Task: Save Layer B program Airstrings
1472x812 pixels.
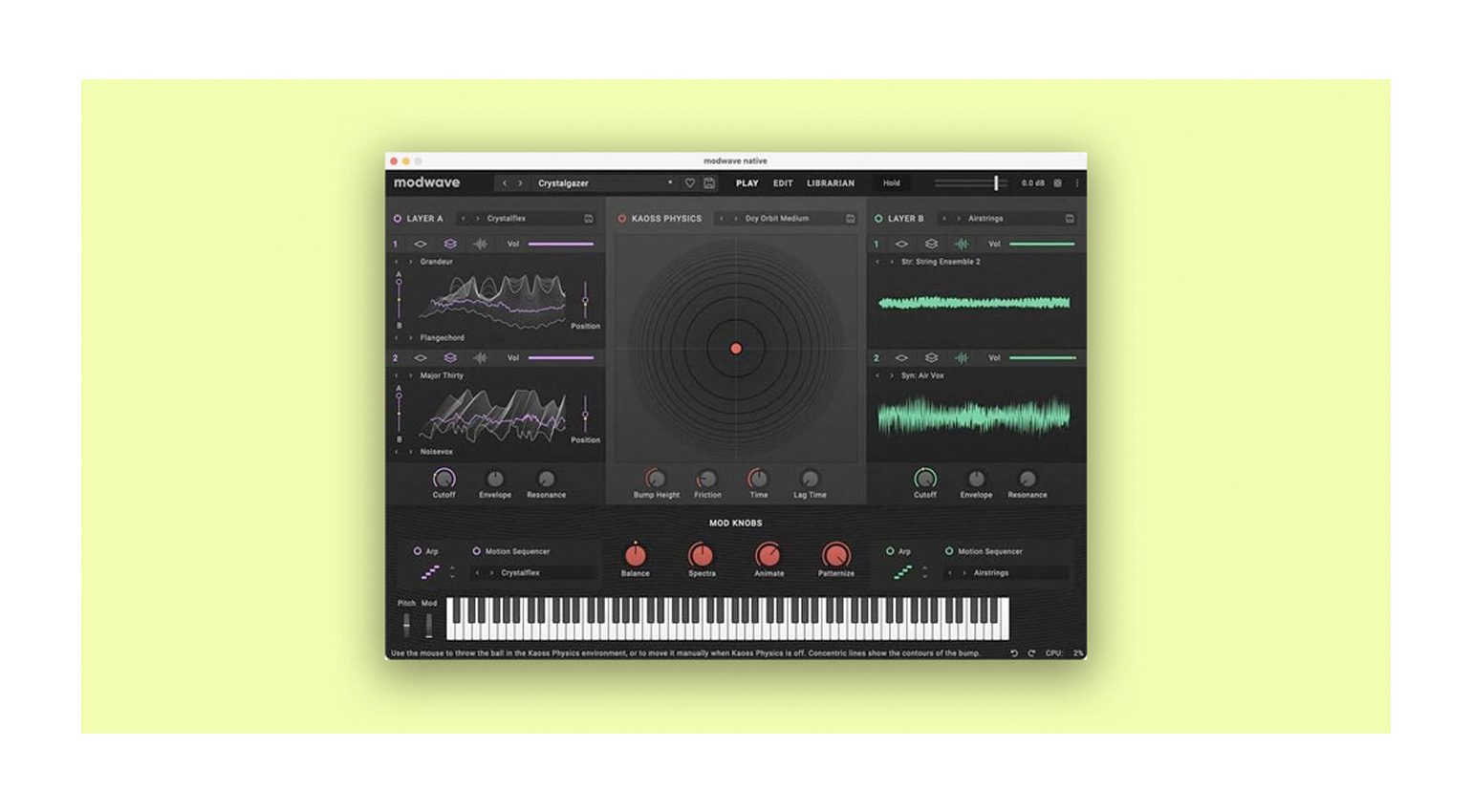Action: pos(1070,219)
